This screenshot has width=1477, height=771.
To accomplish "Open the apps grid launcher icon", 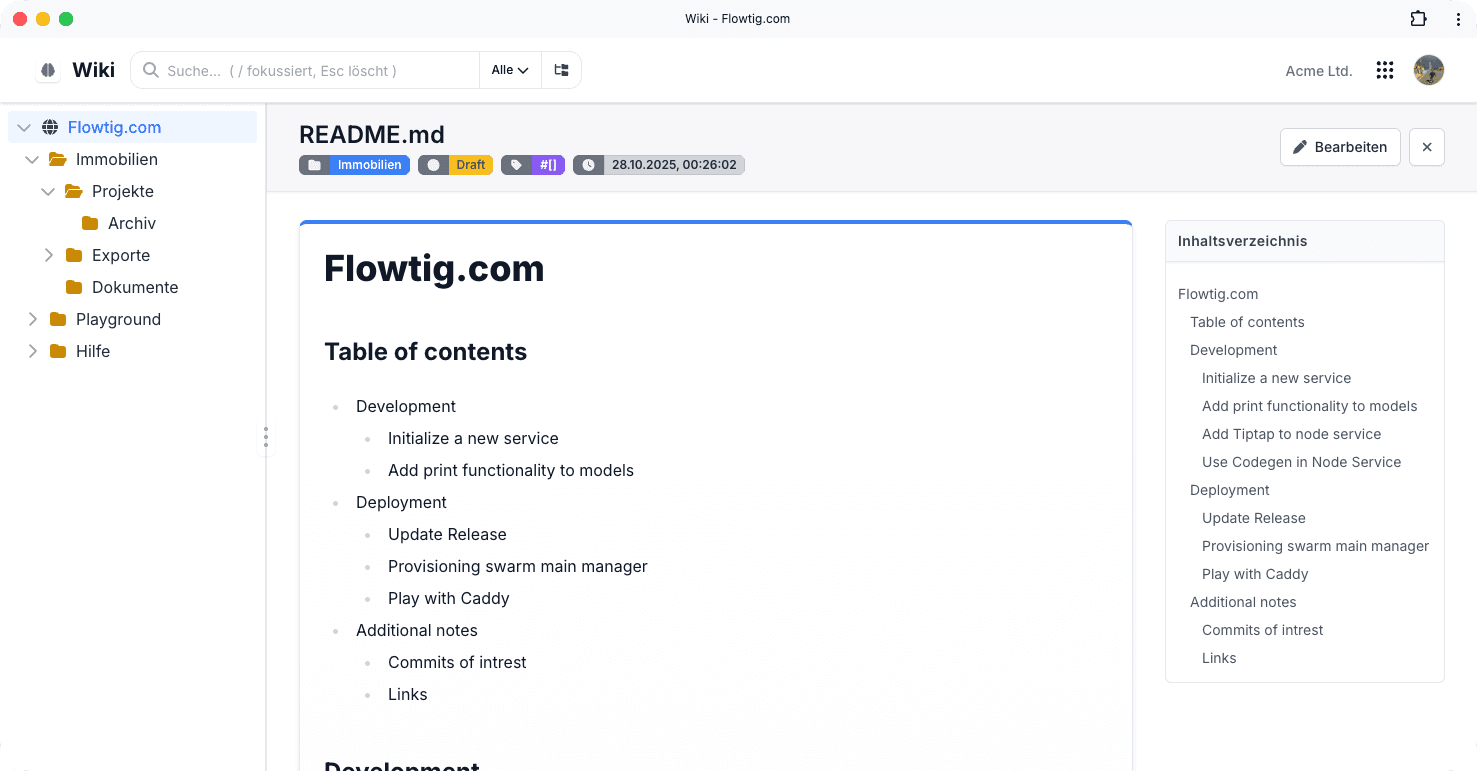I will 1385,70.
